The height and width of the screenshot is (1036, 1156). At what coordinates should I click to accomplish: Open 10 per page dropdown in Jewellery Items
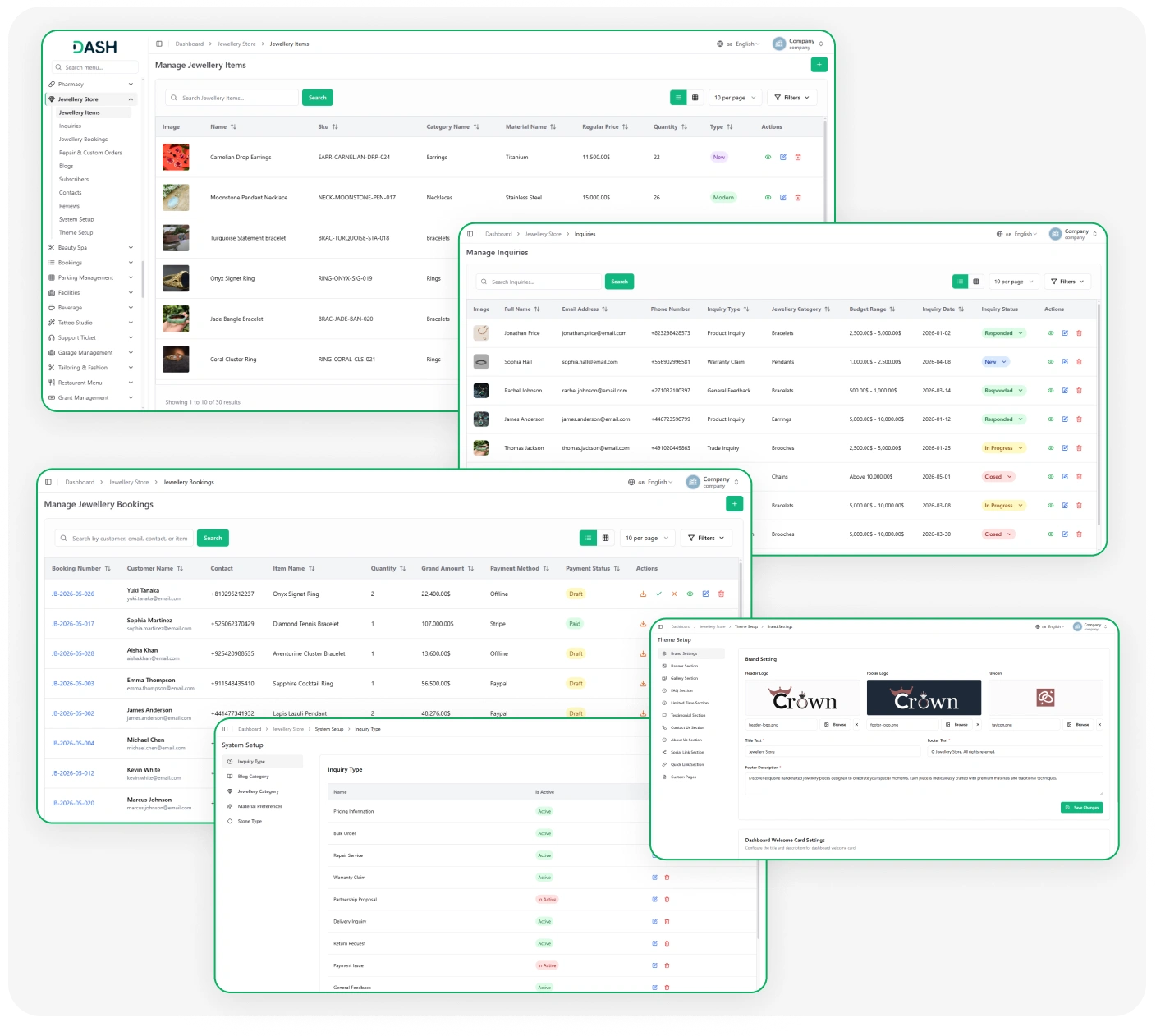coord(735,98)
